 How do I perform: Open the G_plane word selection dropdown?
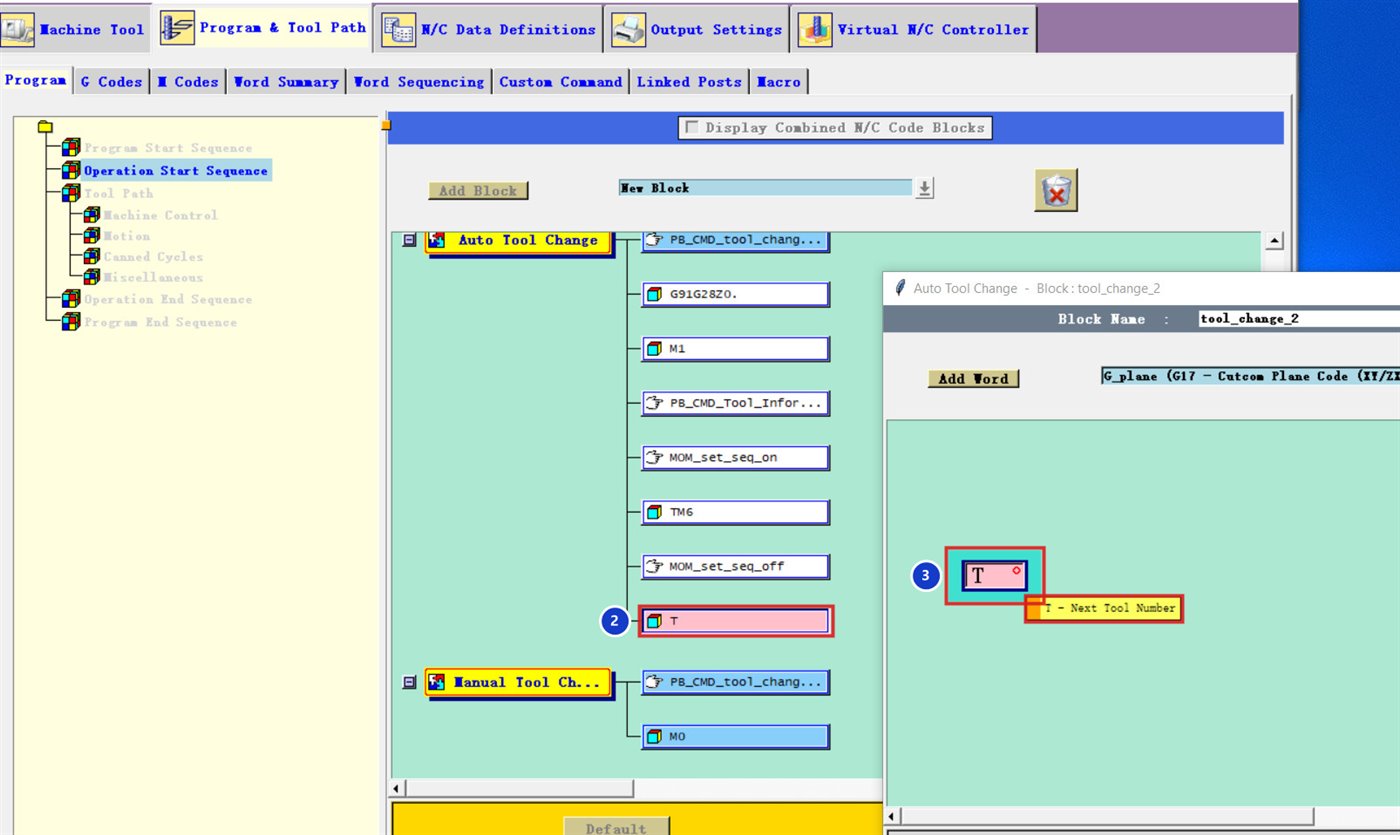pyautogui.click(x=1250, y=376)
